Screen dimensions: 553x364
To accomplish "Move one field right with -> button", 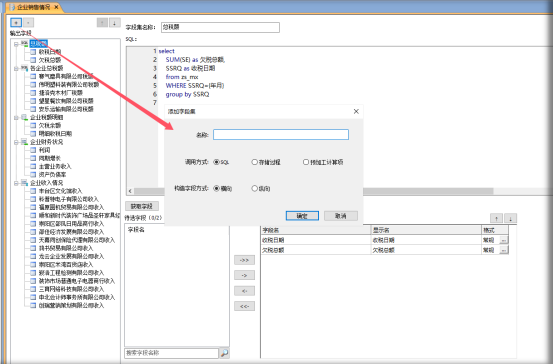I will coord(244,275).
